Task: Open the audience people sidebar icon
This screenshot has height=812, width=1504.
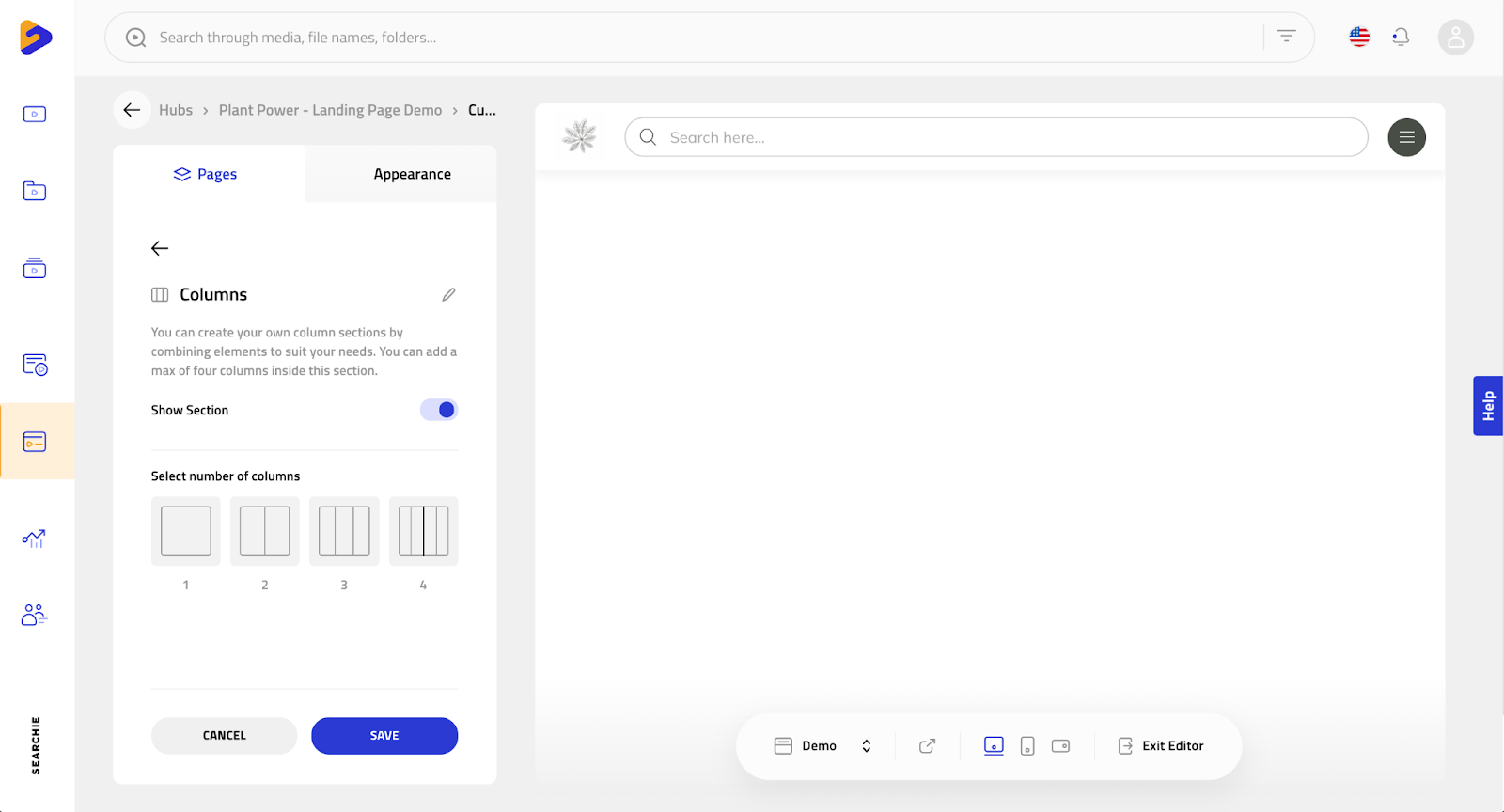Action: click(x=34, y=615)
